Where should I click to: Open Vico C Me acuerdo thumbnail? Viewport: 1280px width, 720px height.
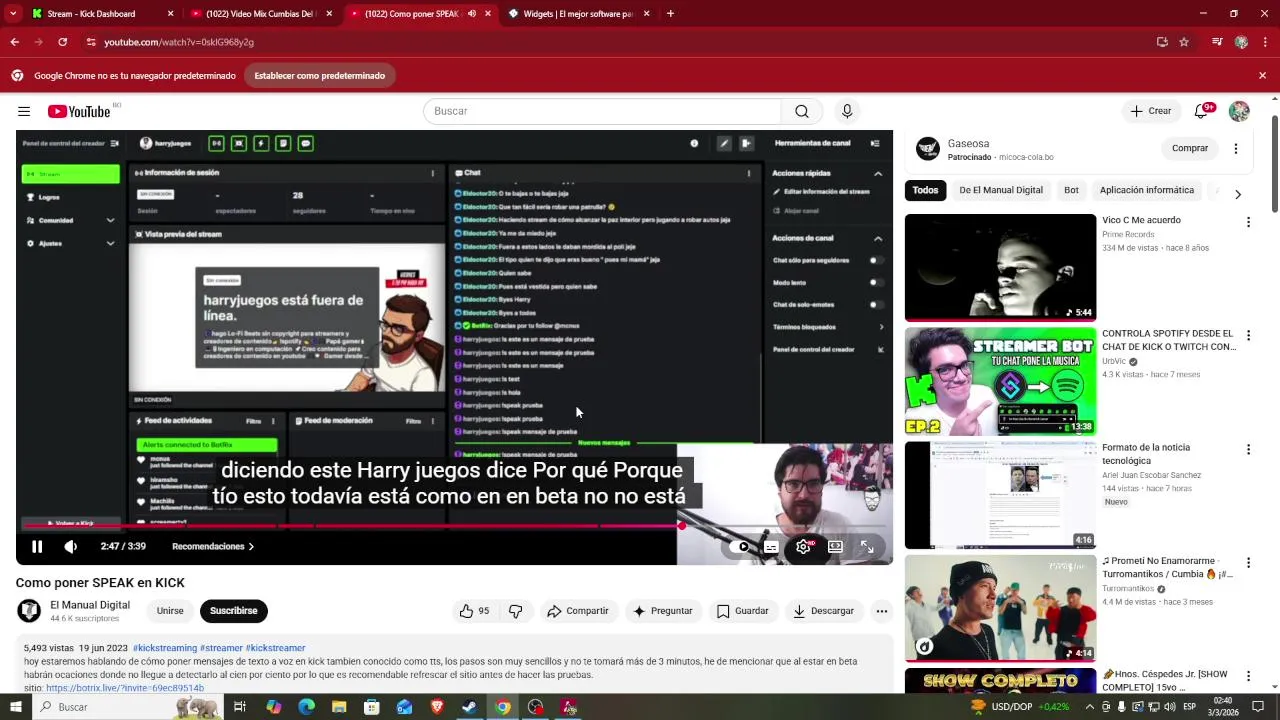click(x=1000, y=267)
